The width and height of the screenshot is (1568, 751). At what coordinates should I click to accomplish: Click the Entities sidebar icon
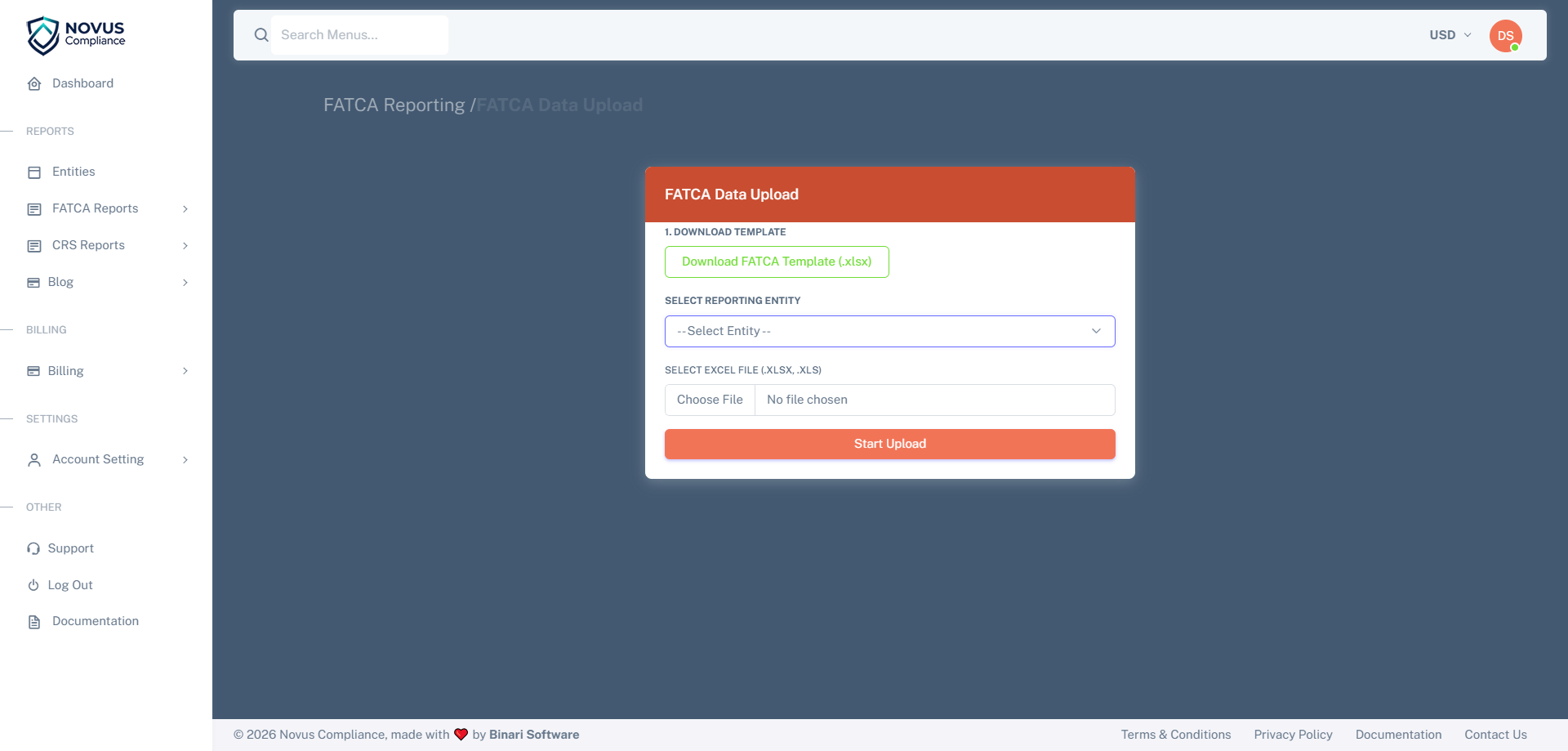click(34, 172)
